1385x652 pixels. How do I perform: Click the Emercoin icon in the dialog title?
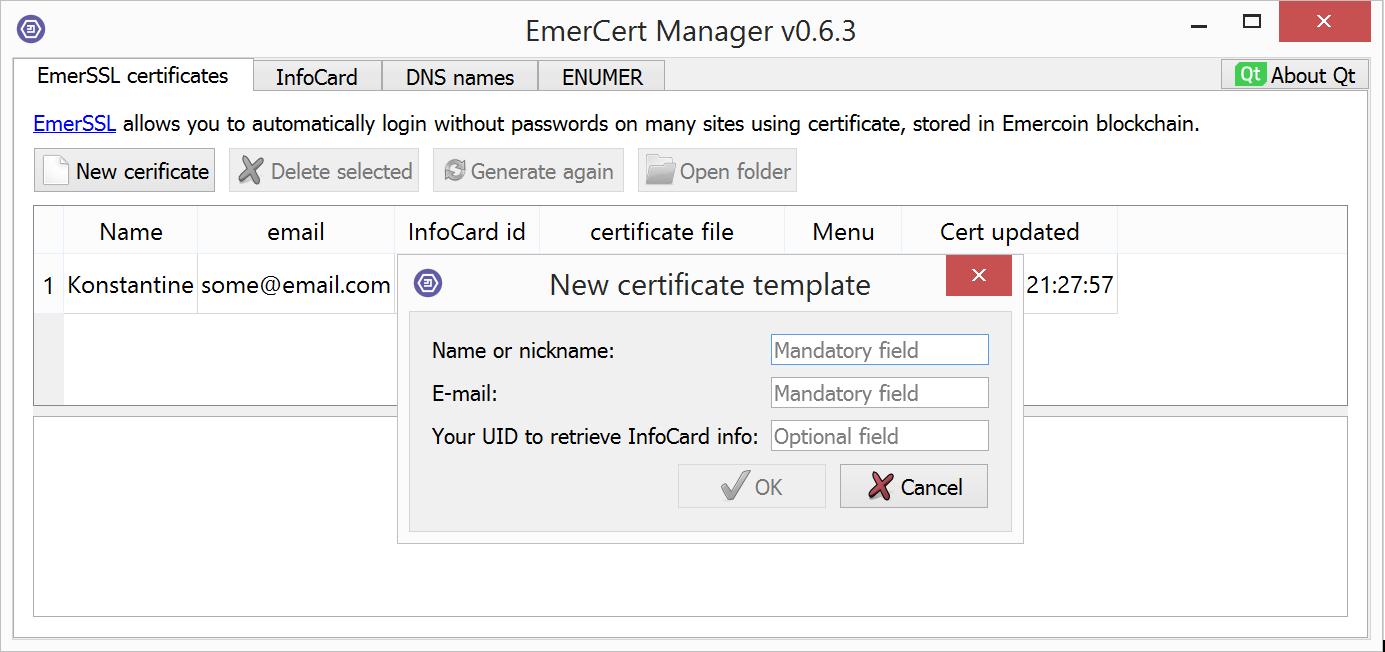coord(428,284)
